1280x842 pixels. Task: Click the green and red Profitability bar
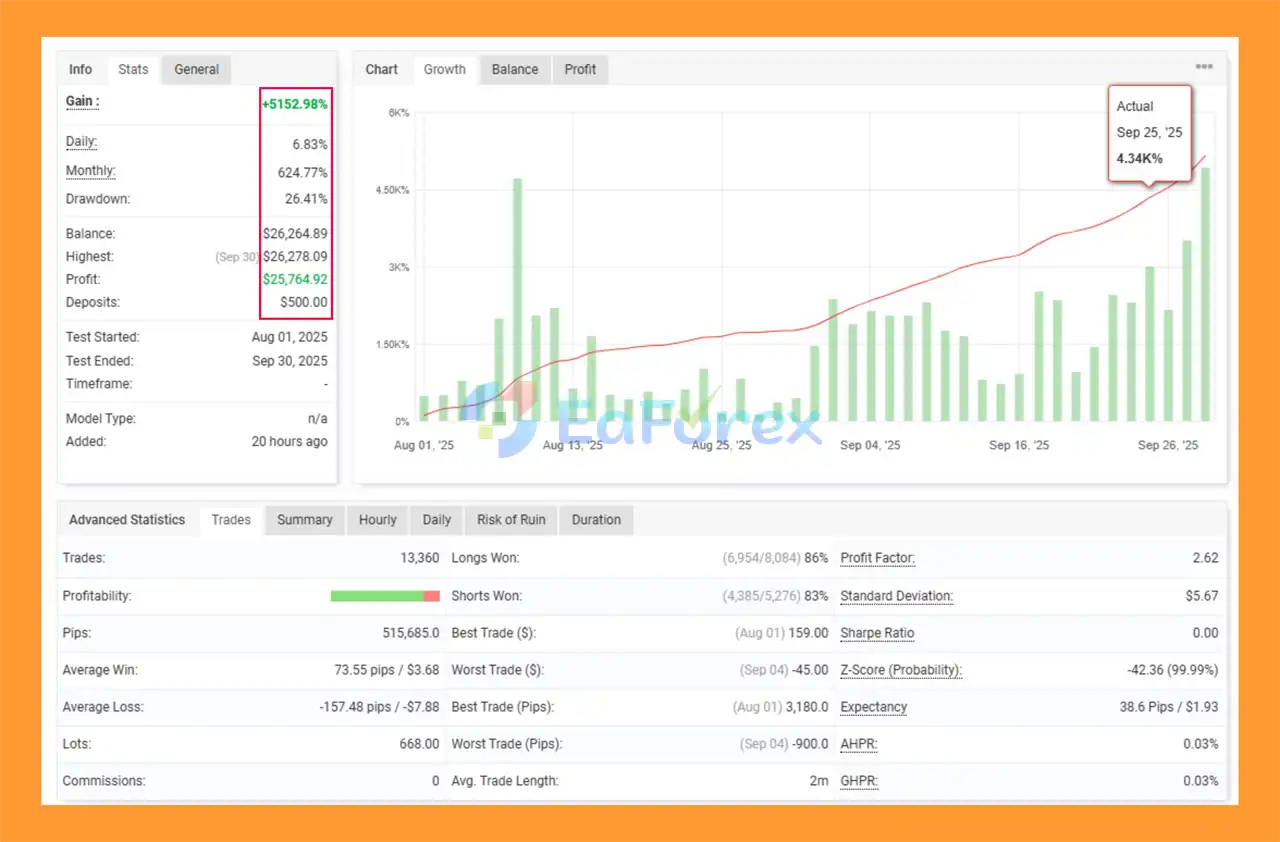385,596
